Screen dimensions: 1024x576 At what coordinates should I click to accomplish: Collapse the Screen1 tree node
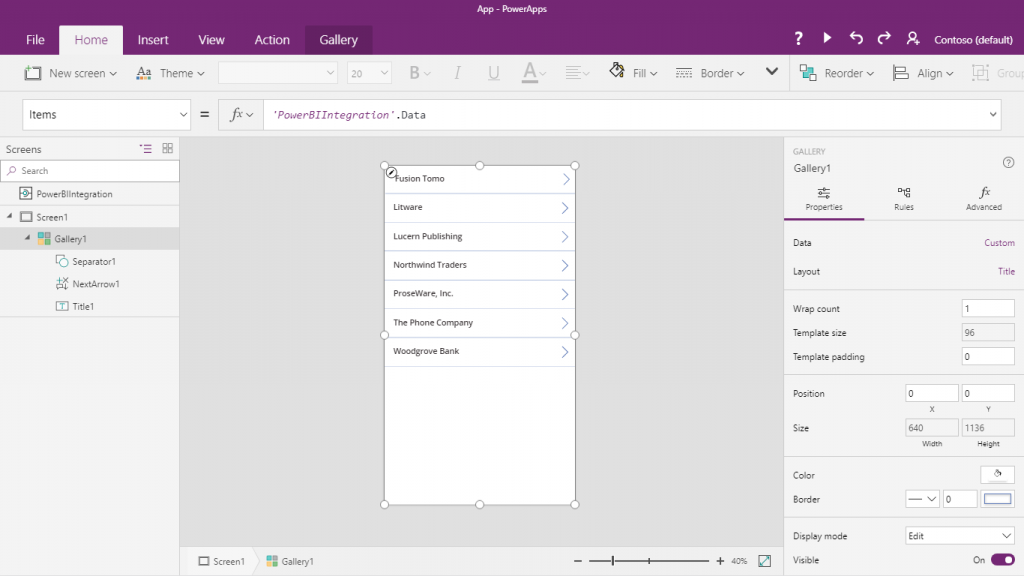pos(8,216)
